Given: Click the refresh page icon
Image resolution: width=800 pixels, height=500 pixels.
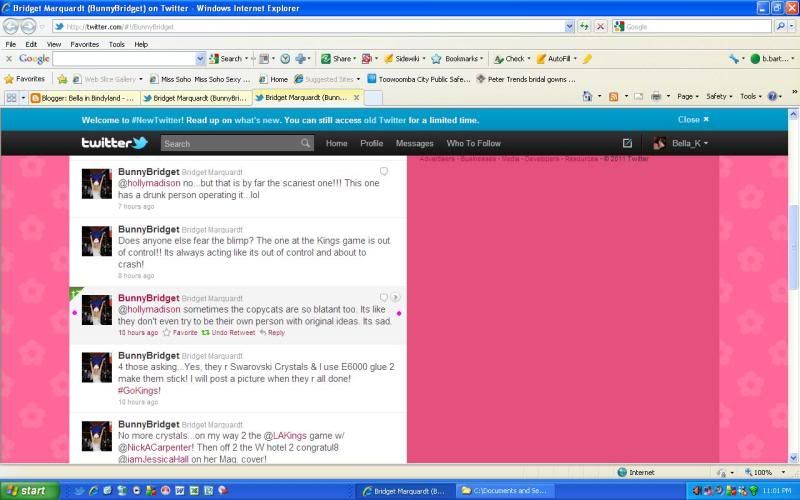Looking at the screenshot, I should (584, 27).
